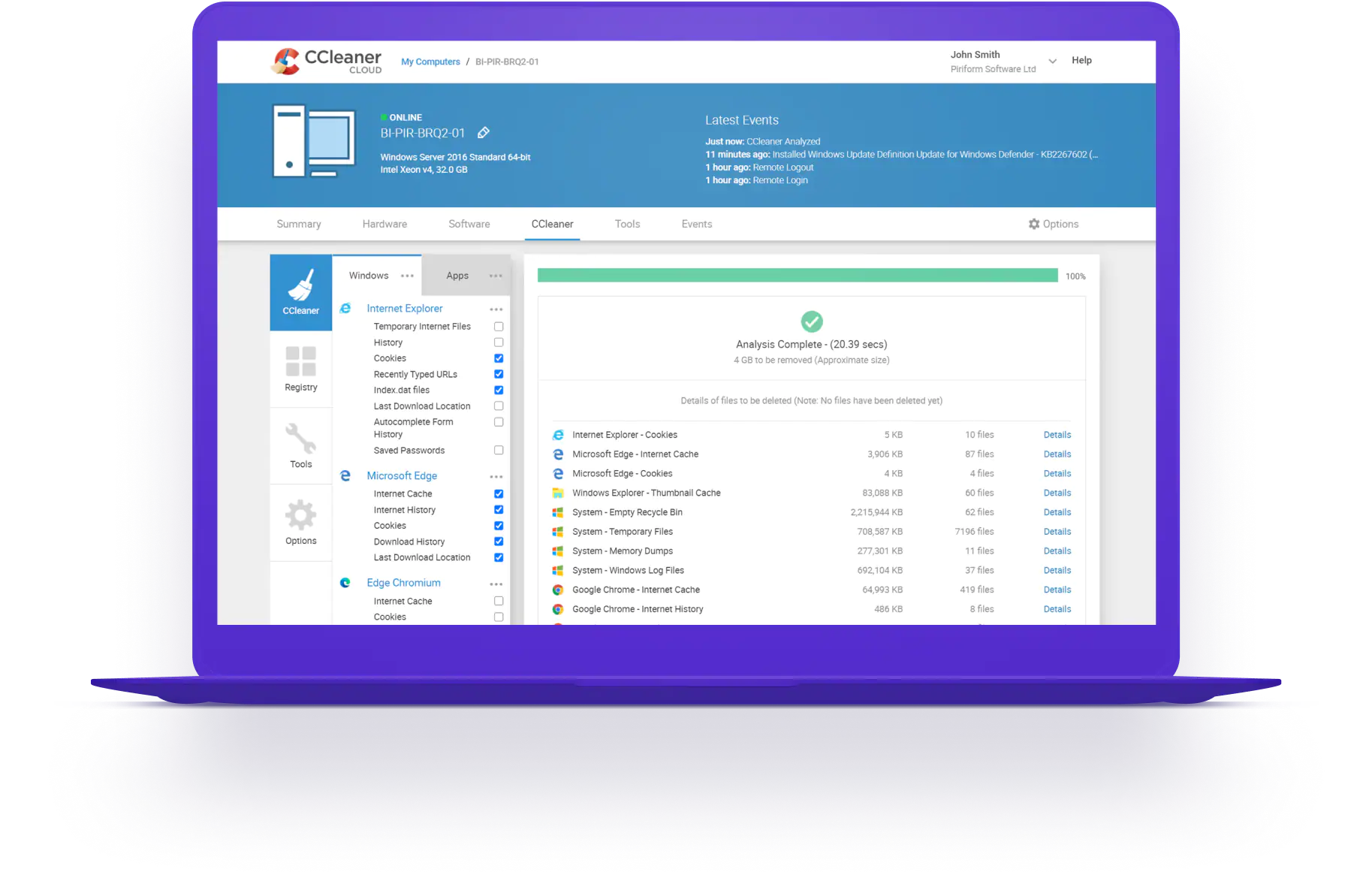This screenshot has width=1372, height=884.
Task: Select the Apps cleaner tab
Action: tap(457, 276)
